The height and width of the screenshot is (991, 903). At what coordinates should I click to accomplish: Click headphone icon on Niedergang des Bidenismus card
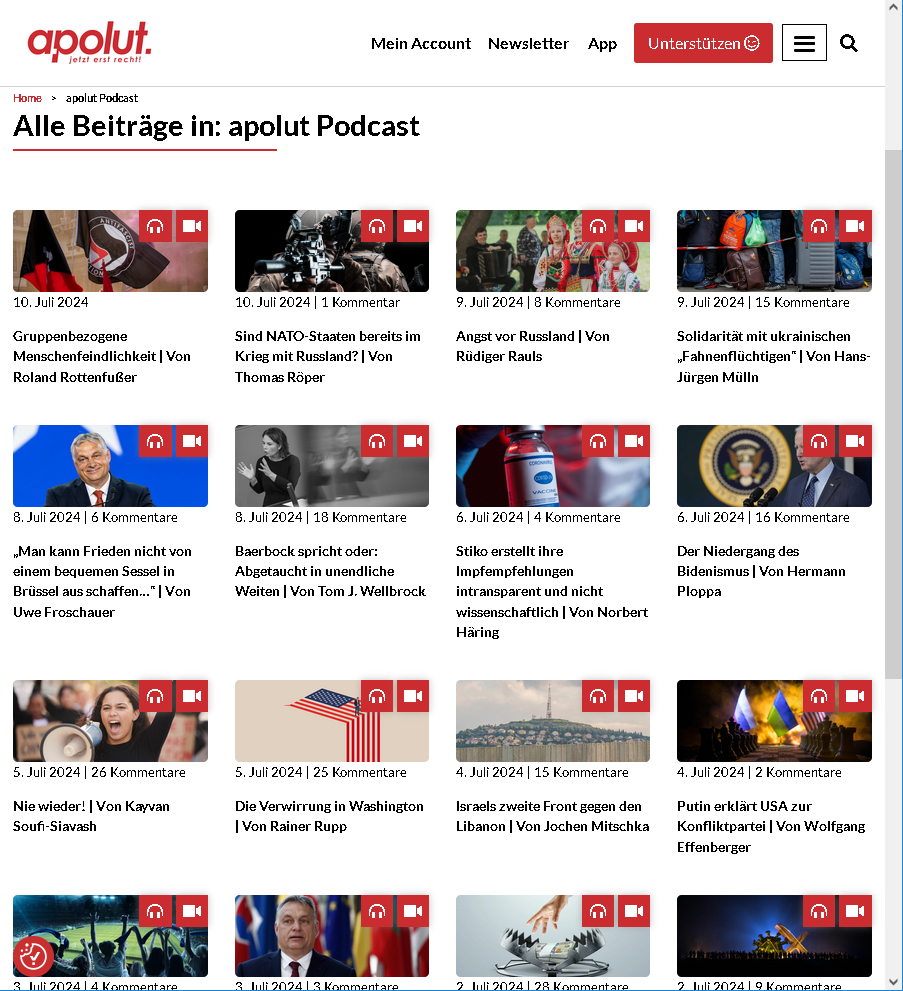click(819, 441)
